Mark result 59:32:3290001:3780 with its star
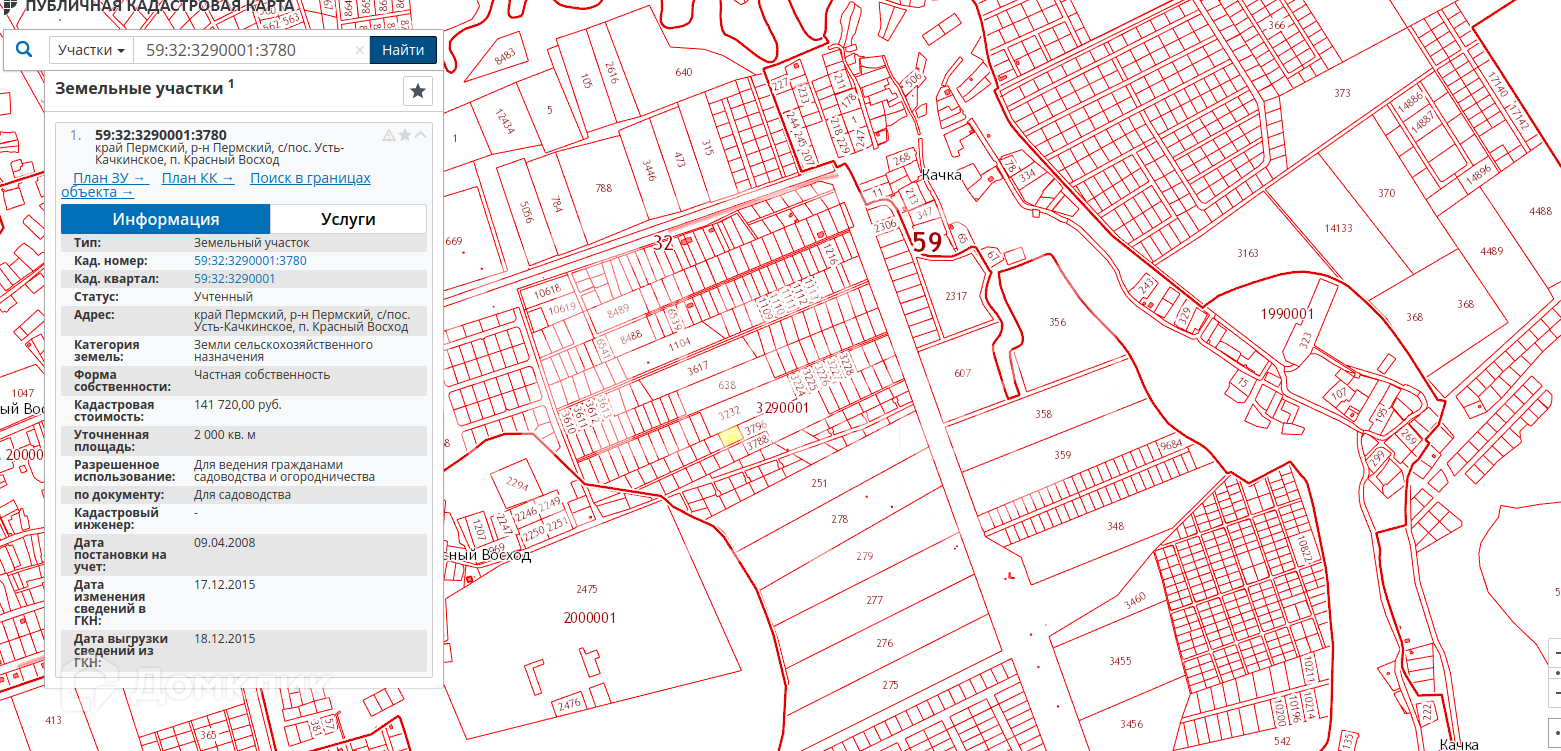 pyautogui.click(x=405, y=135)
